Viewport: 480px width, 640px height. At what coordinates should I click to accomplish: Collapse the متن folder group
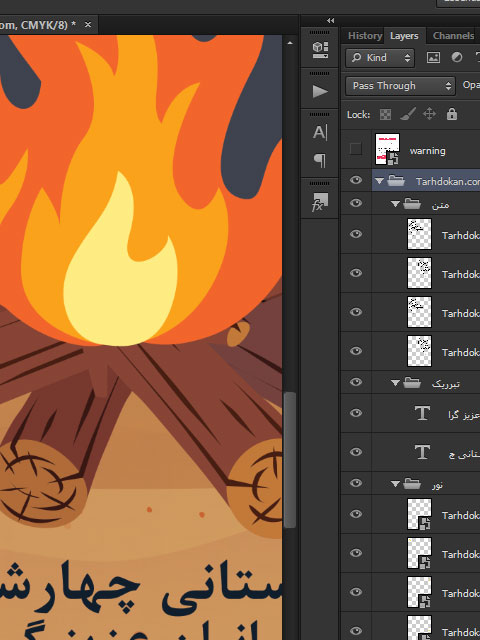(395, 203)
